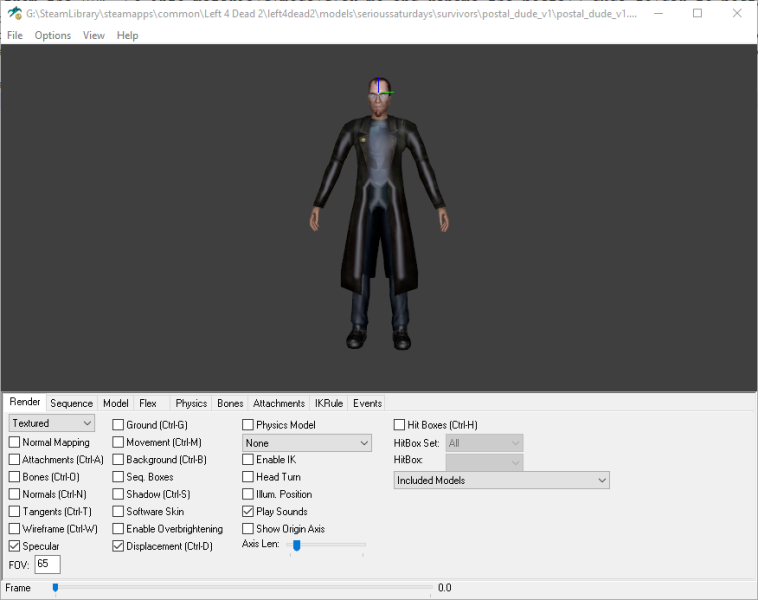Switch to the IKRule tab
The height and width of the screenshot is (600, 758).
coord(329,403)
